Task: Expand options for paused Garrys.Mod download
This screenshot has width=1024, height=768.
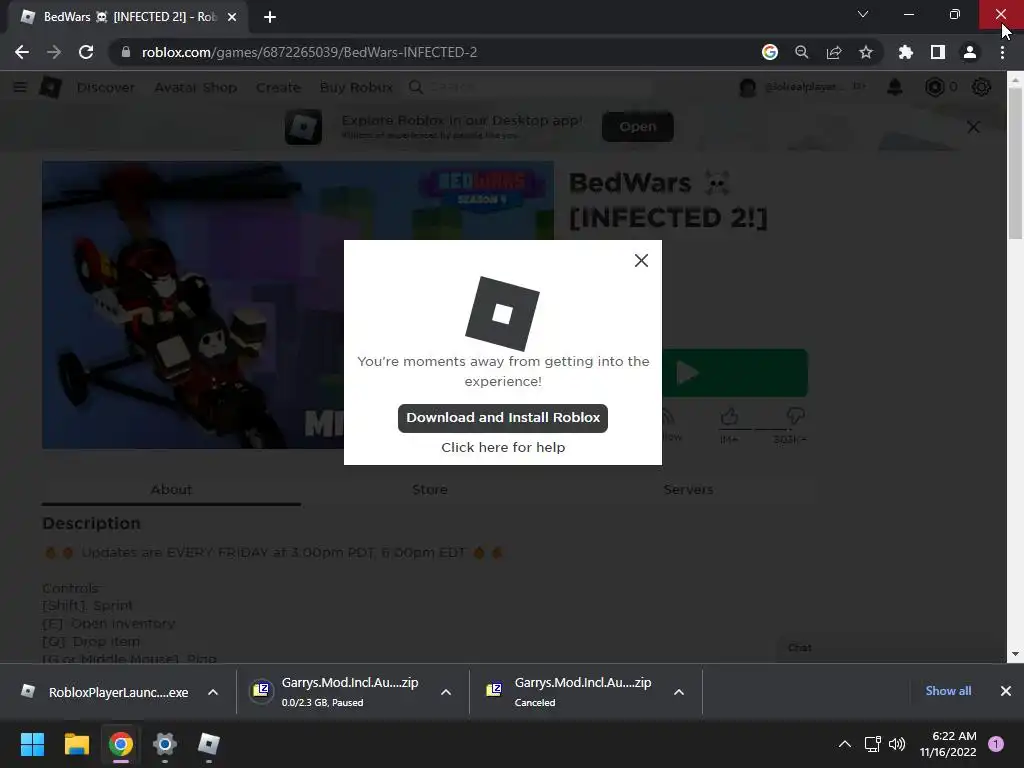Action: 446,692
